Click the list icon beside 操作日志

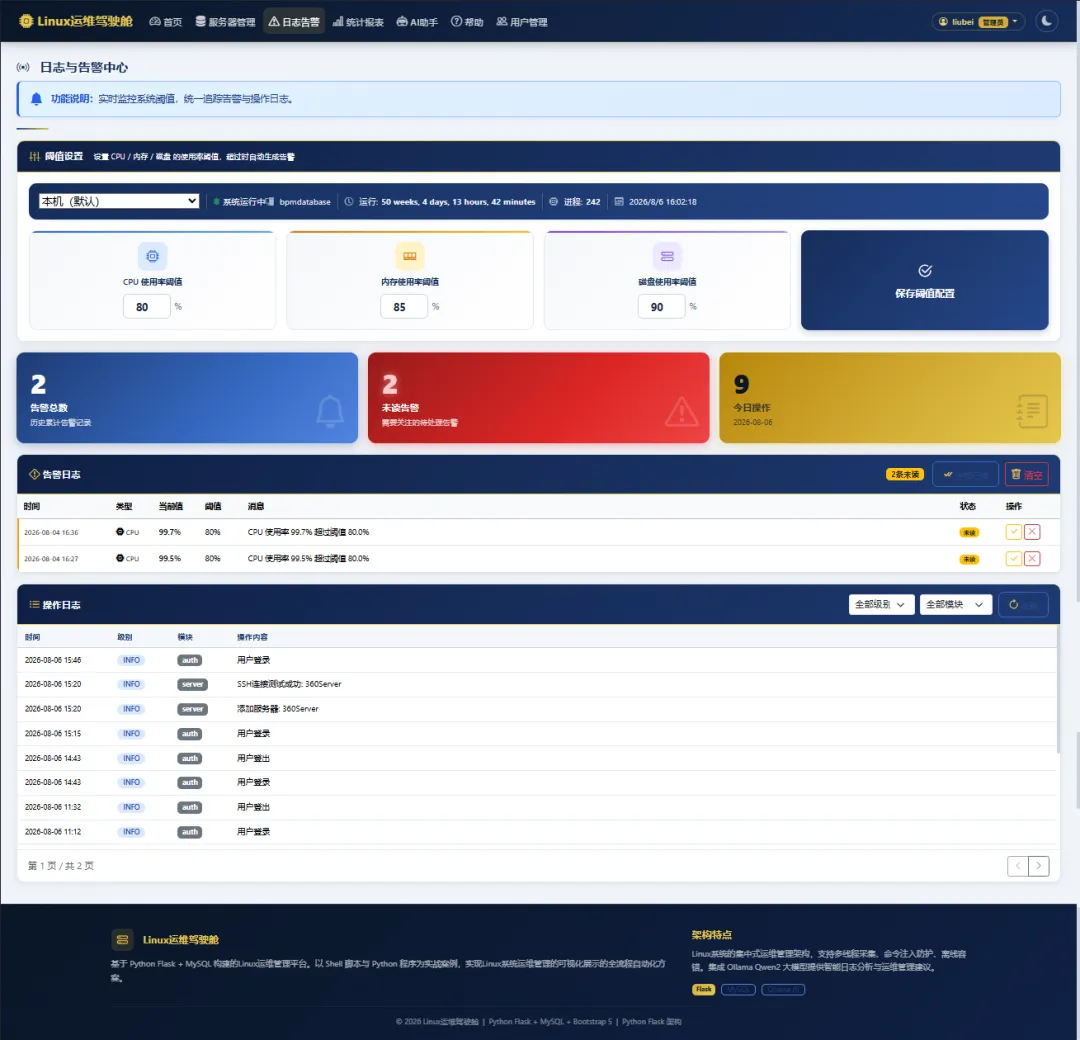click(x=34, y=604)
